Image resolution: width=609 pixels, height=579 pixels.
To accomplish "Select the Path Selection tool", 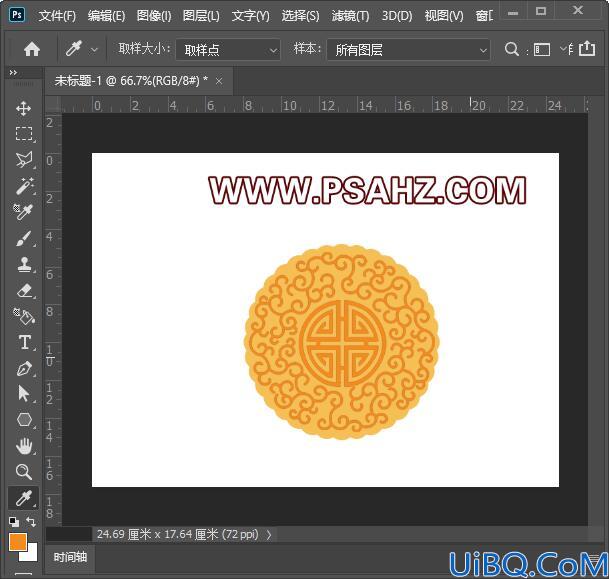I will coord(24,394).
